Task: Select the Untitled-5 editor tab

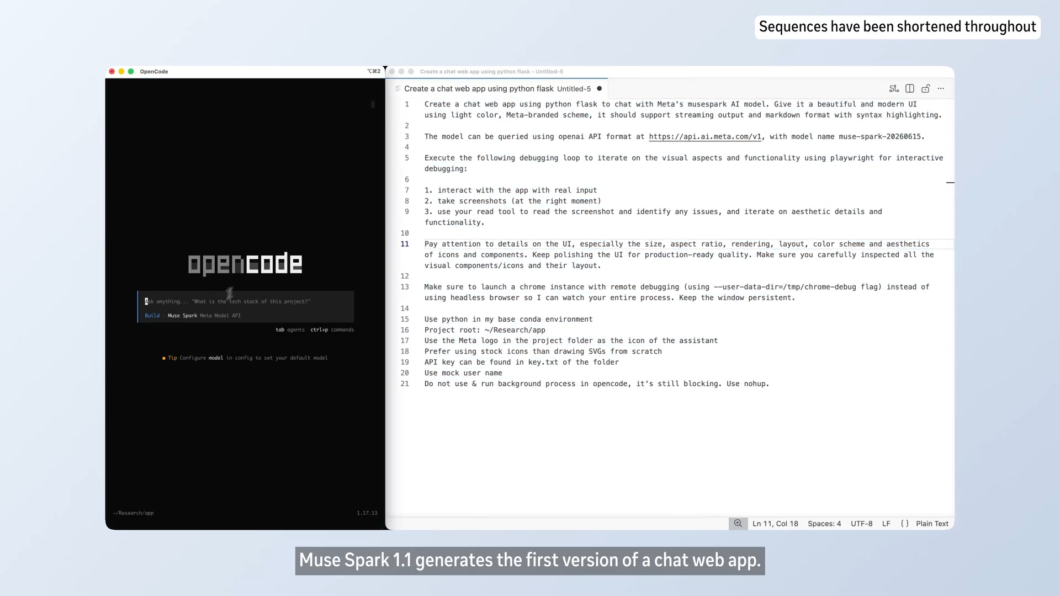Action: click(499, 89)
